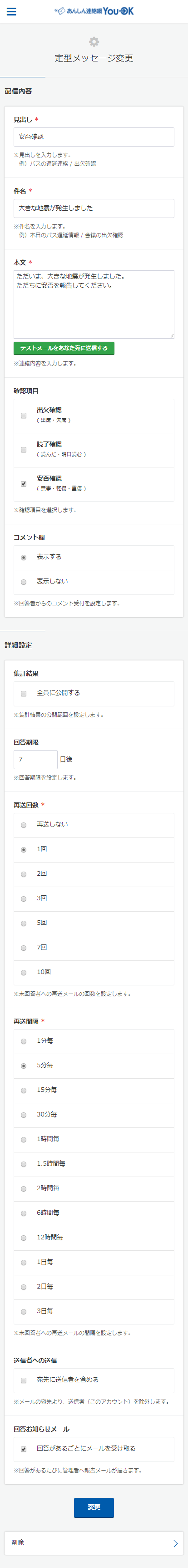Click the 回答期限 days input field
The image size is (188, 1568).
pos(35,759)
